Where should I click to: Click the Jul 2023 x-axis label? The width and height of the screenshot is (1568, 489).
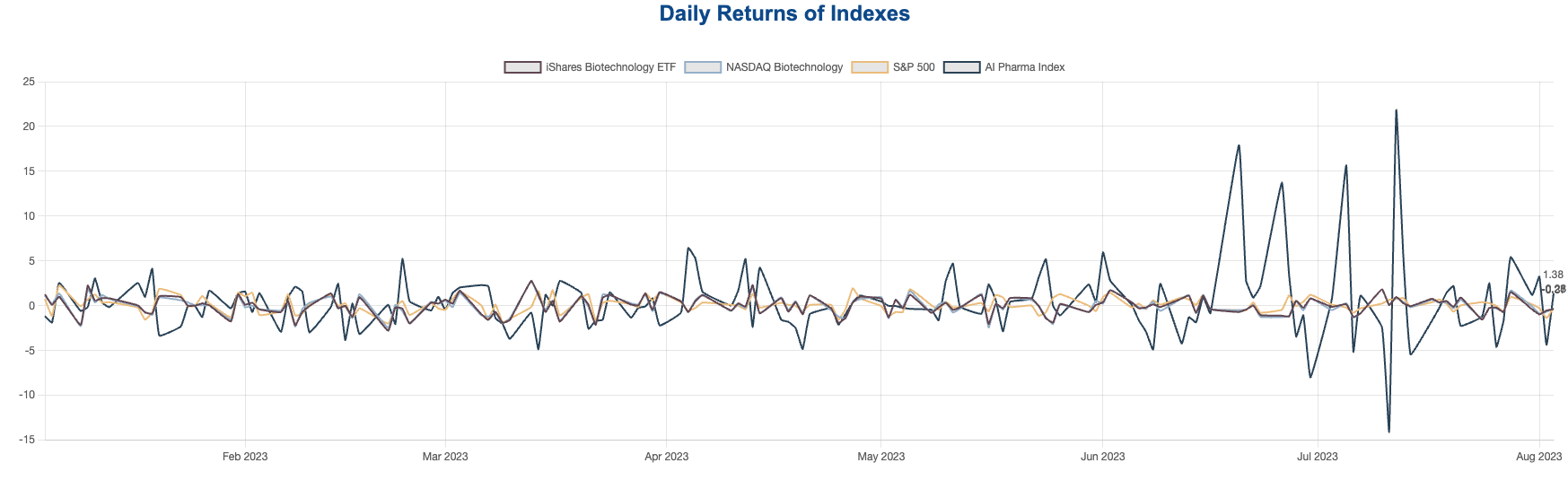pyautogui.click(x=1317, y=457)
